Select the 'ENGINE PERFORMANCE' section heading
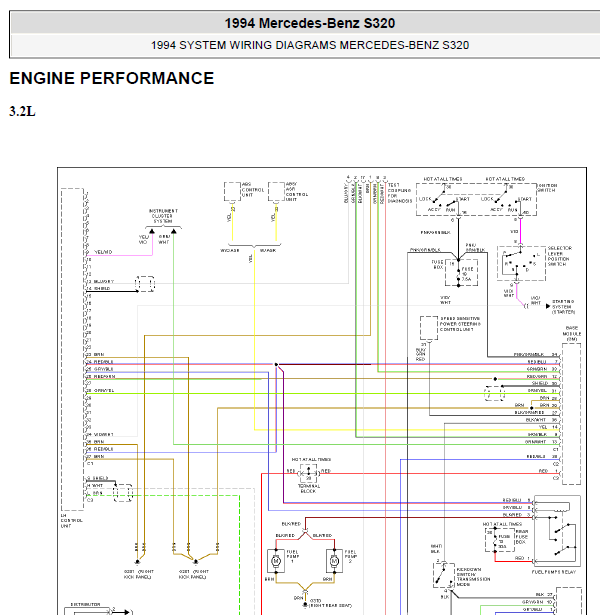600x615 pixels. [112, 78]
